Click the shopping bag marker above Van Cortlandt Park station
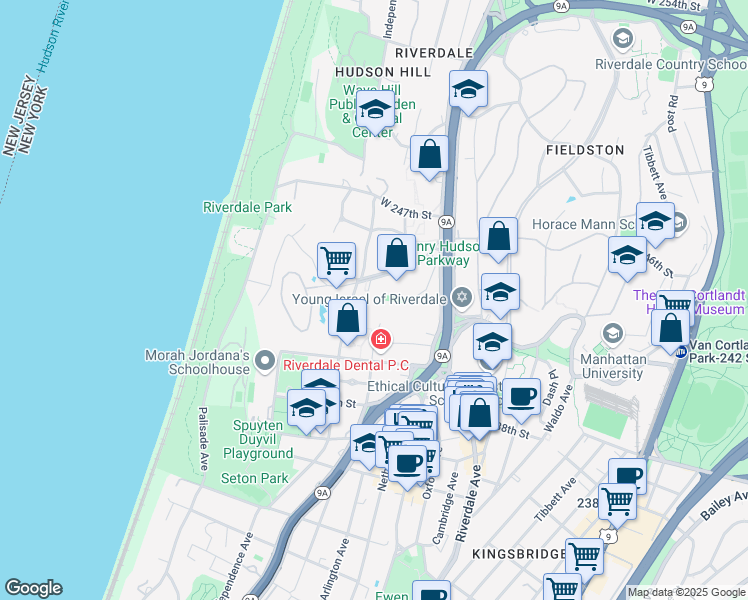The width and height of the screenshot is (748, 600). pyautogui.click(x=672, y=328)
